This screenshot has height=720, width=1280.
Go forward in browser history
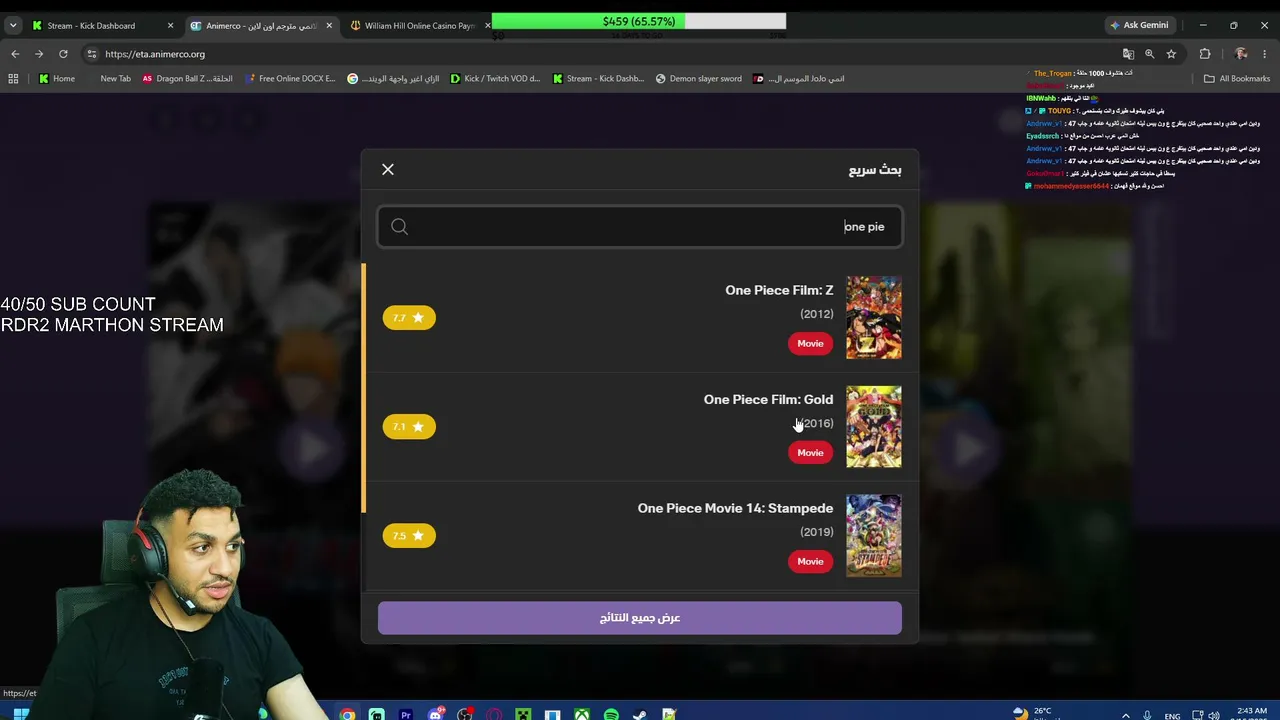[39, 54]
